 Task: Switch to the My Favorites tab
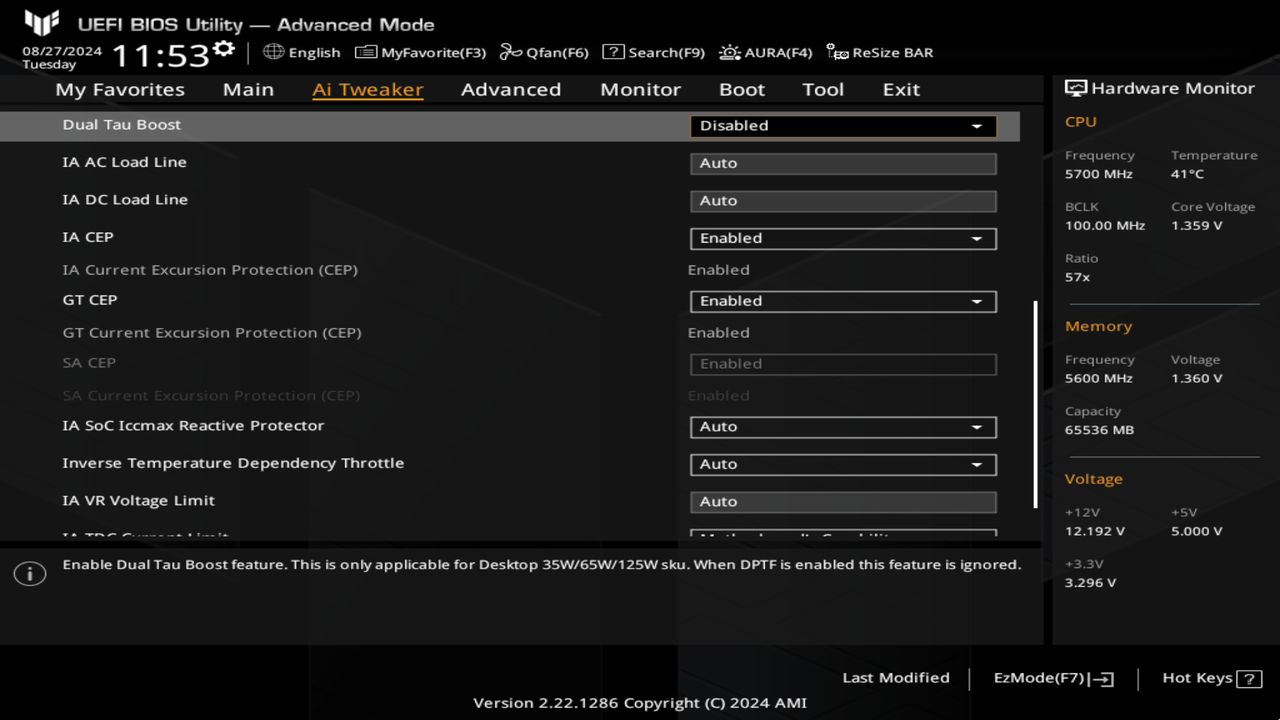pyautogui.click(x=120, y=89)
